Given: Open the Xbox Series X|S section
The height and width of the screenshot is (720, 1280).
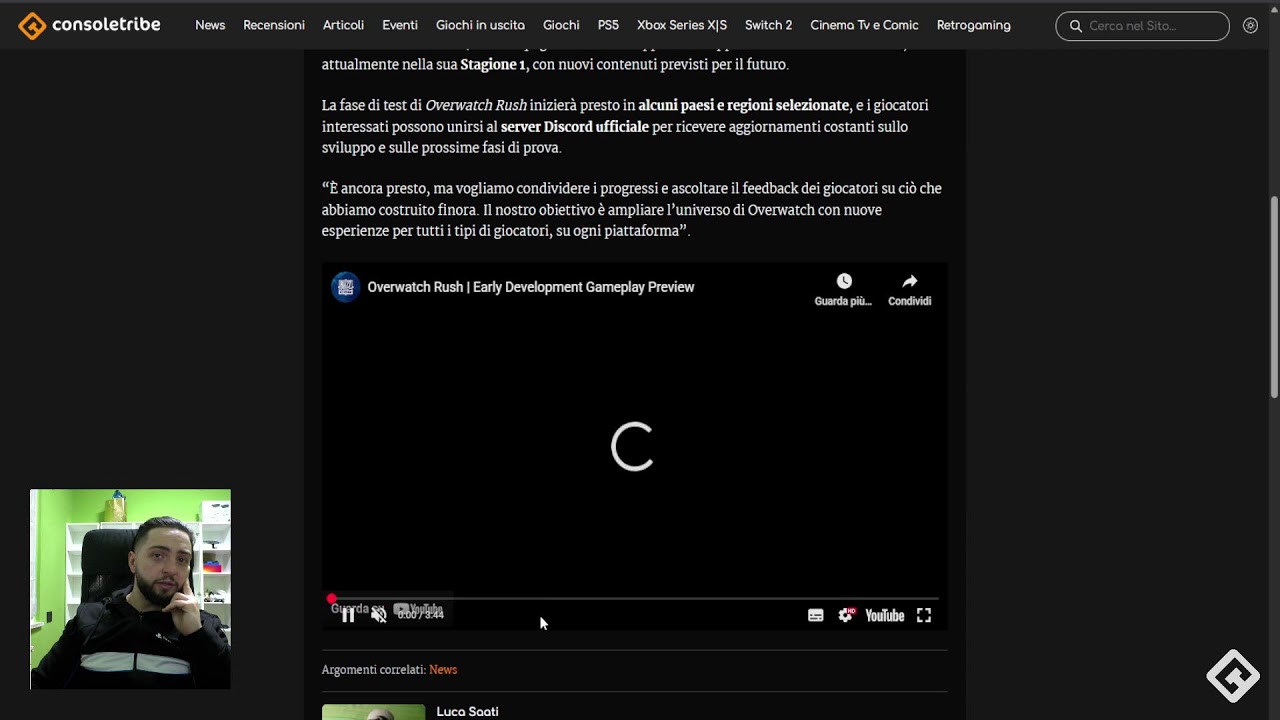Looking at the screenshot, I should click(682, 25).
